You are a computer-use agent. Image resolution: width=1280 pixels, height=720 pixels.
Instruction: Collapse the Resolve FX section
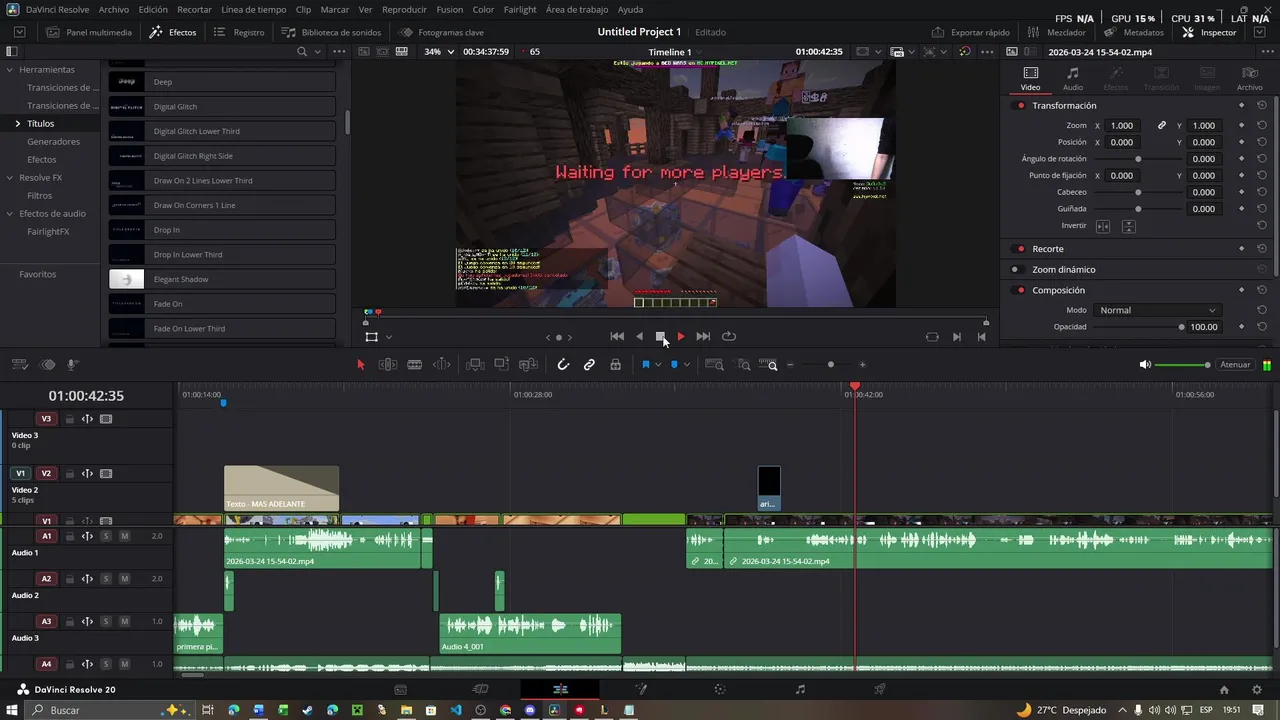(9, 178)
